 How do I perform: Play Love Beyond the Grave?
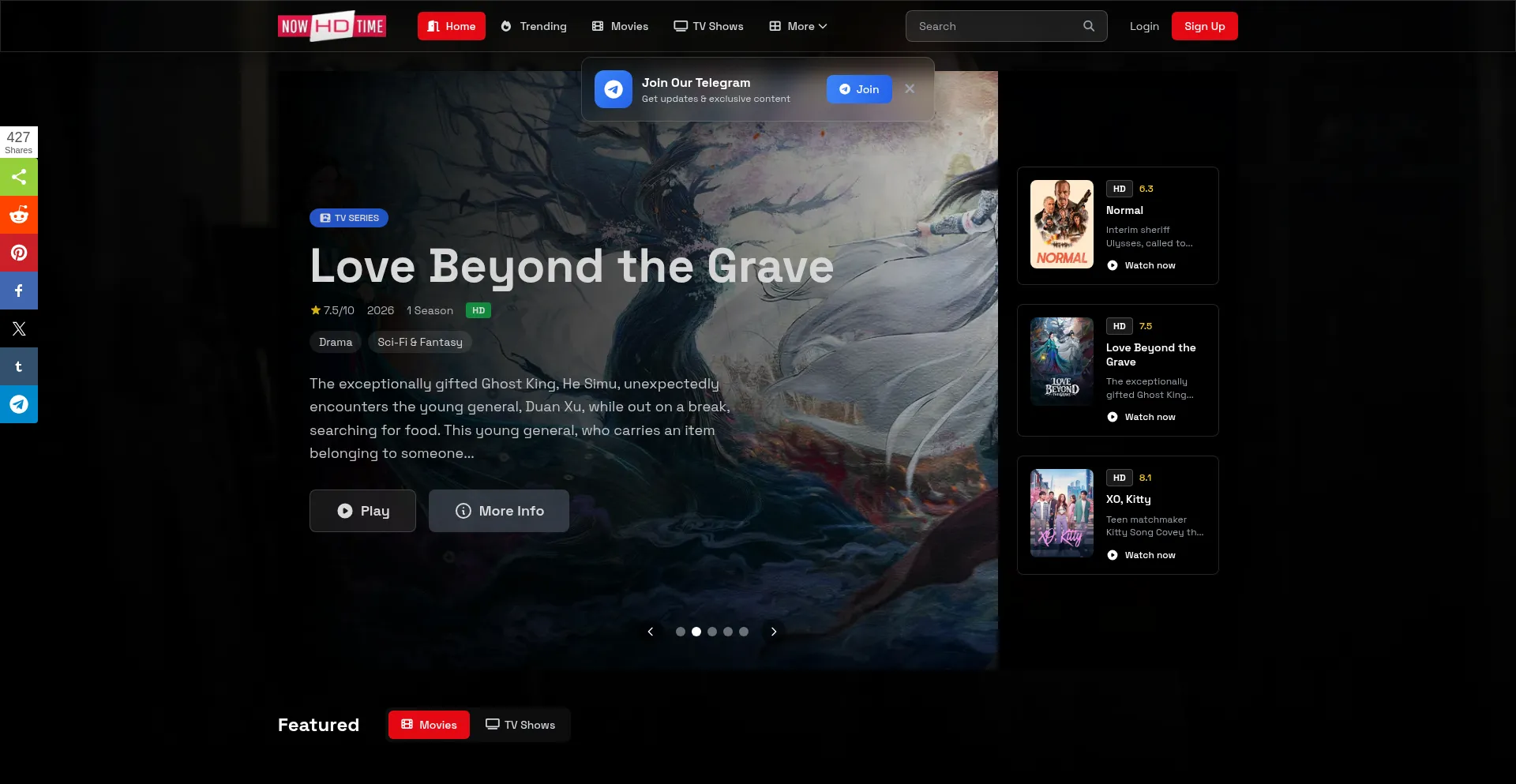[362, 511]
